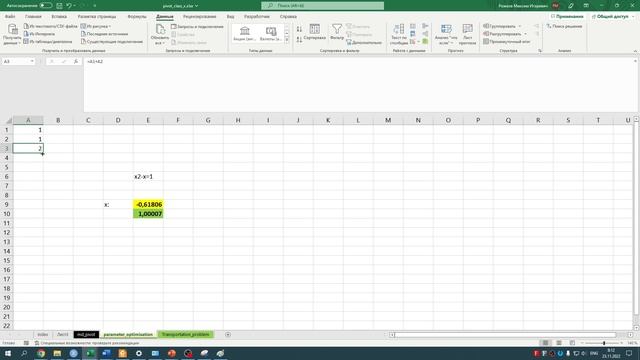
Task: Toggle the AutoSave switch
Action: (46, 6)
